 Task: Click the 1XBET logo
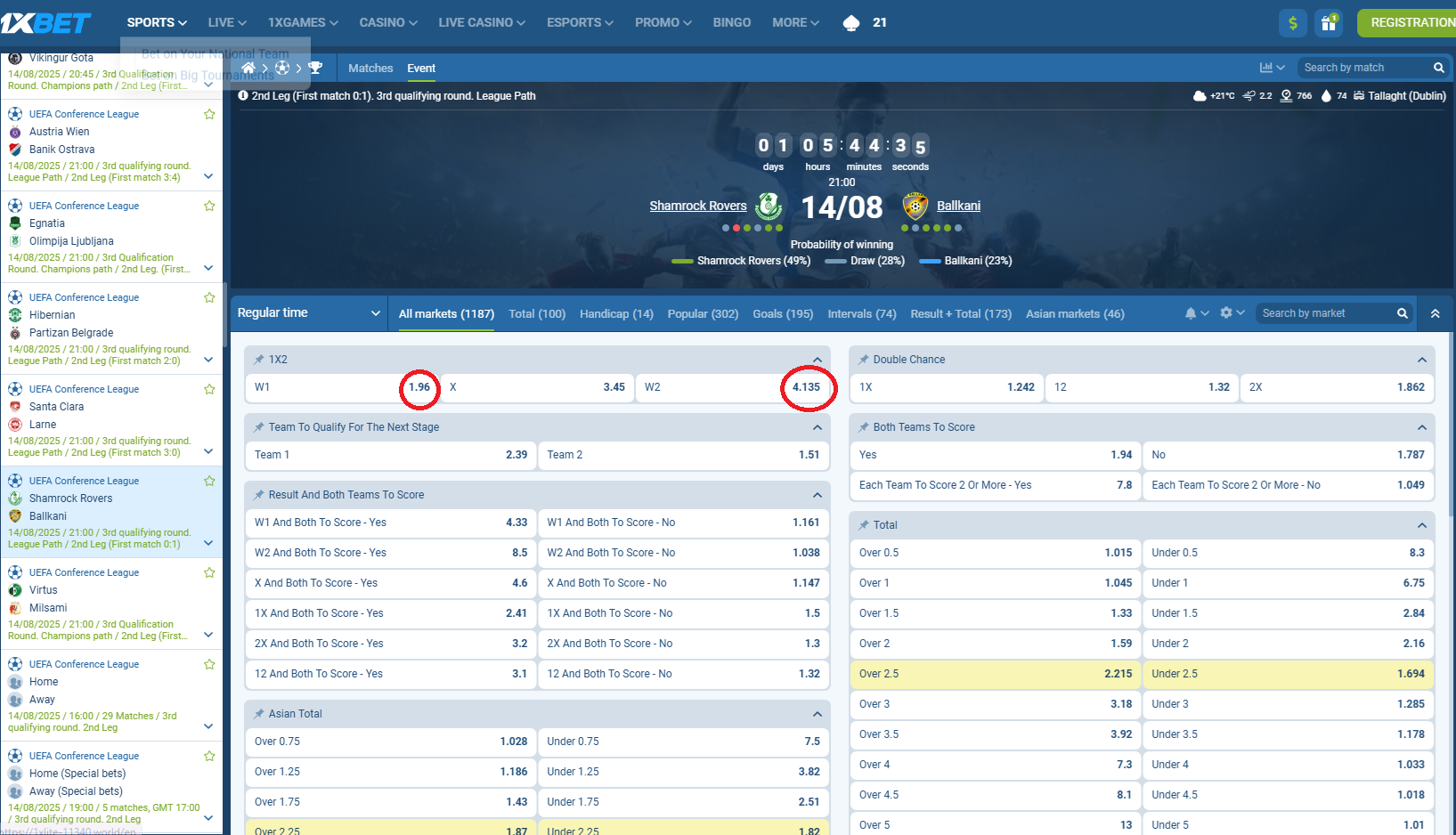pos(46,22)
